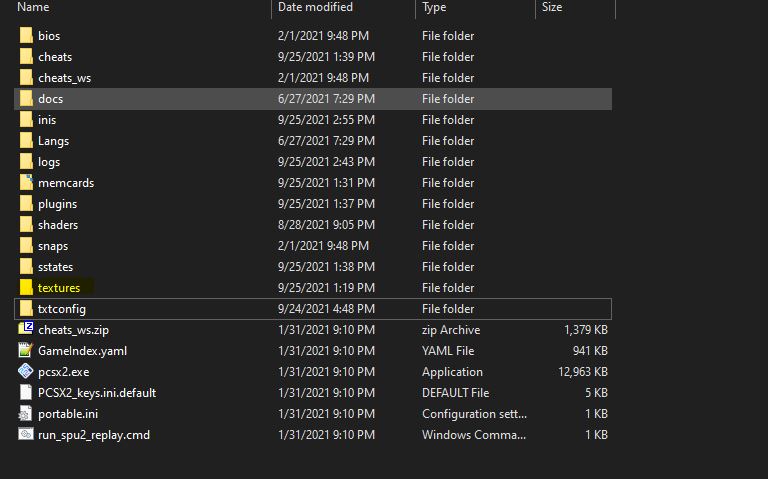Click the Langs folder icon

pos(26,141)
